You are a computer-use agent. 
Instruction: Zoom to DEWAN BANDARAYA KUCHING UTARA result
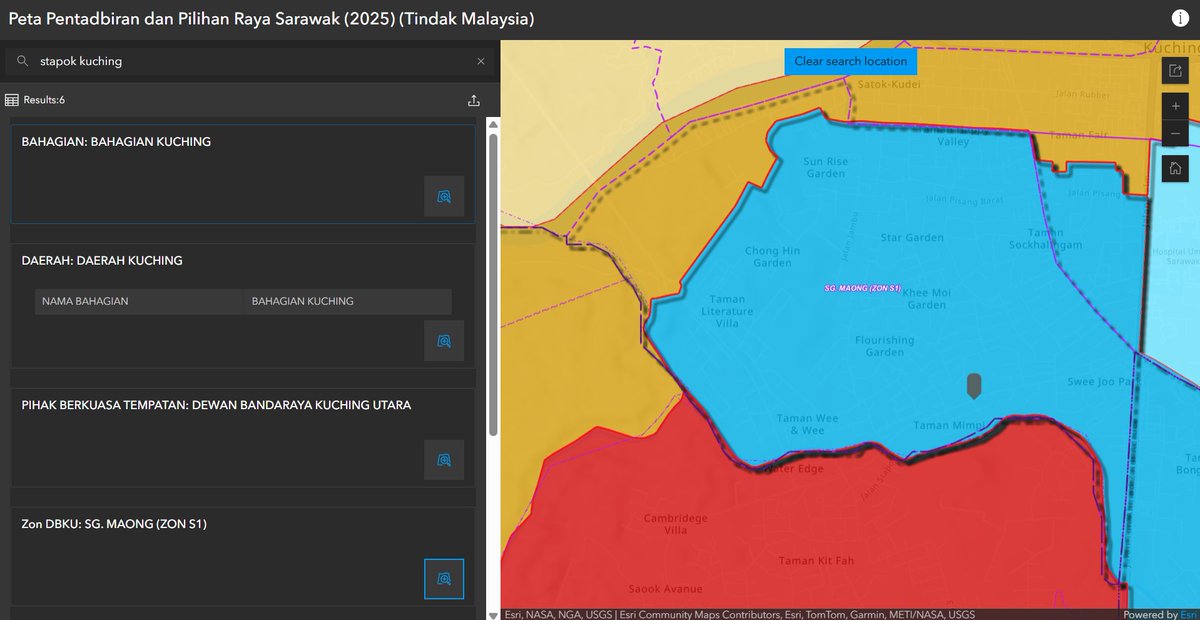443,459
